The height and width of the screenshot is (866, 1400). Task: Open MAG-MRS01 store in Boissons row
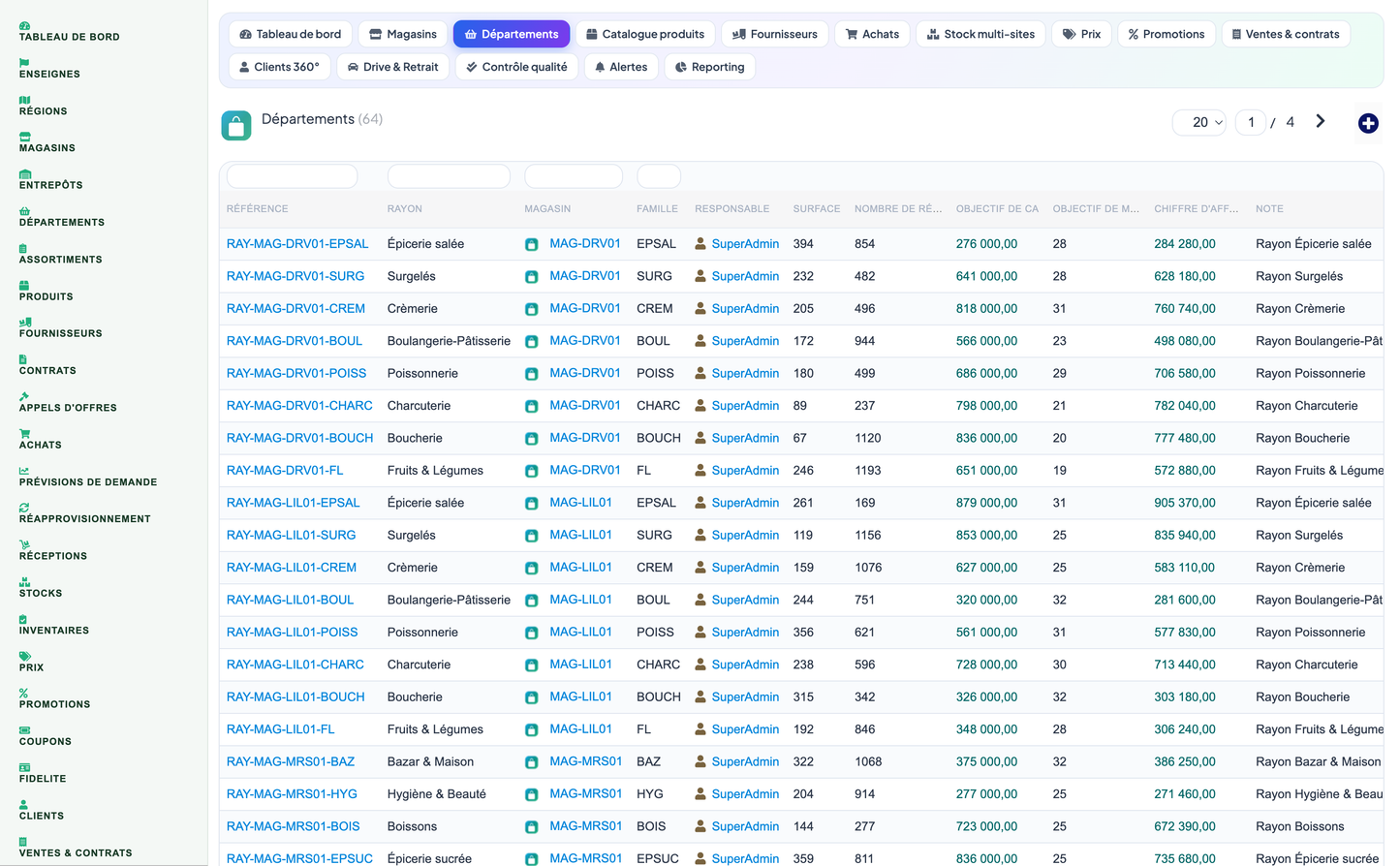pyautogui.click(x=585, y=826)
